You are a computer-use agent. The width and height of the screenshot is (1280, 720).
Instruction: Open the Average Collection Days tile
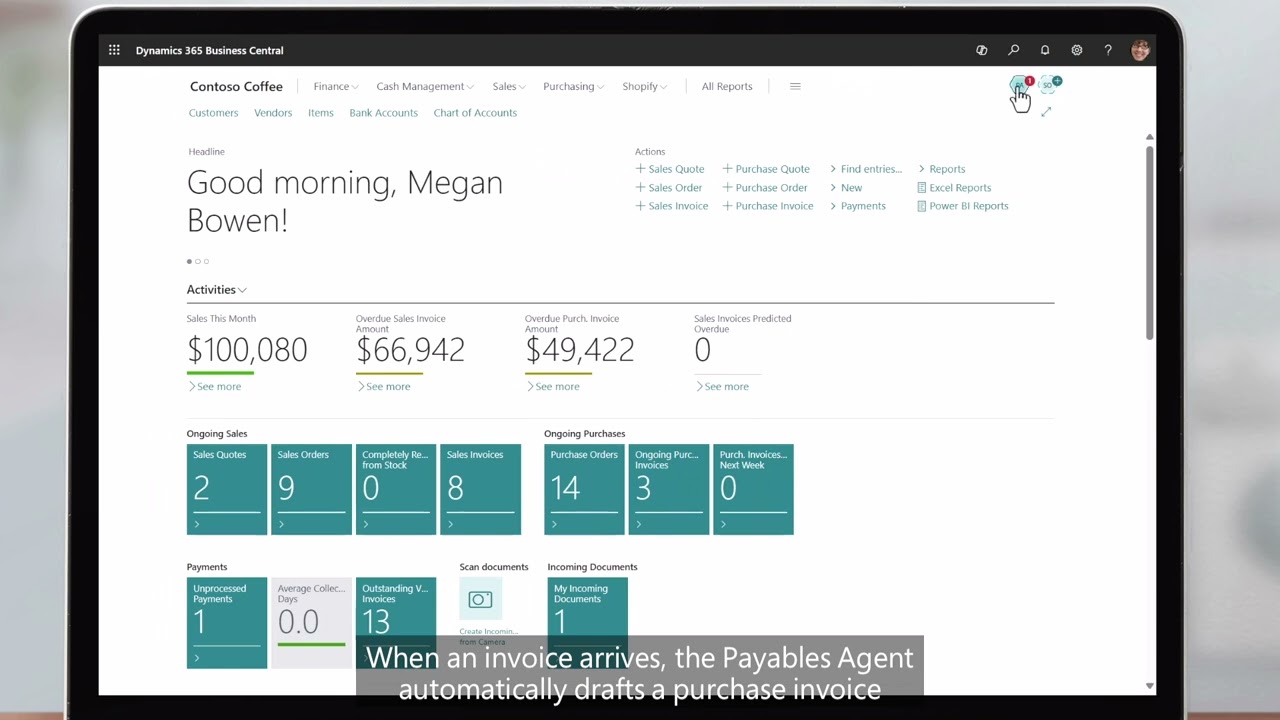click(311, 623)
